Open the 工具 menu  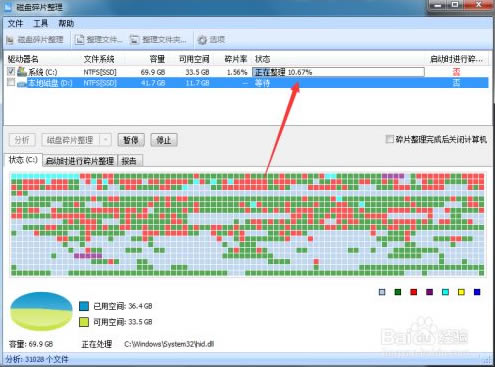41,24
